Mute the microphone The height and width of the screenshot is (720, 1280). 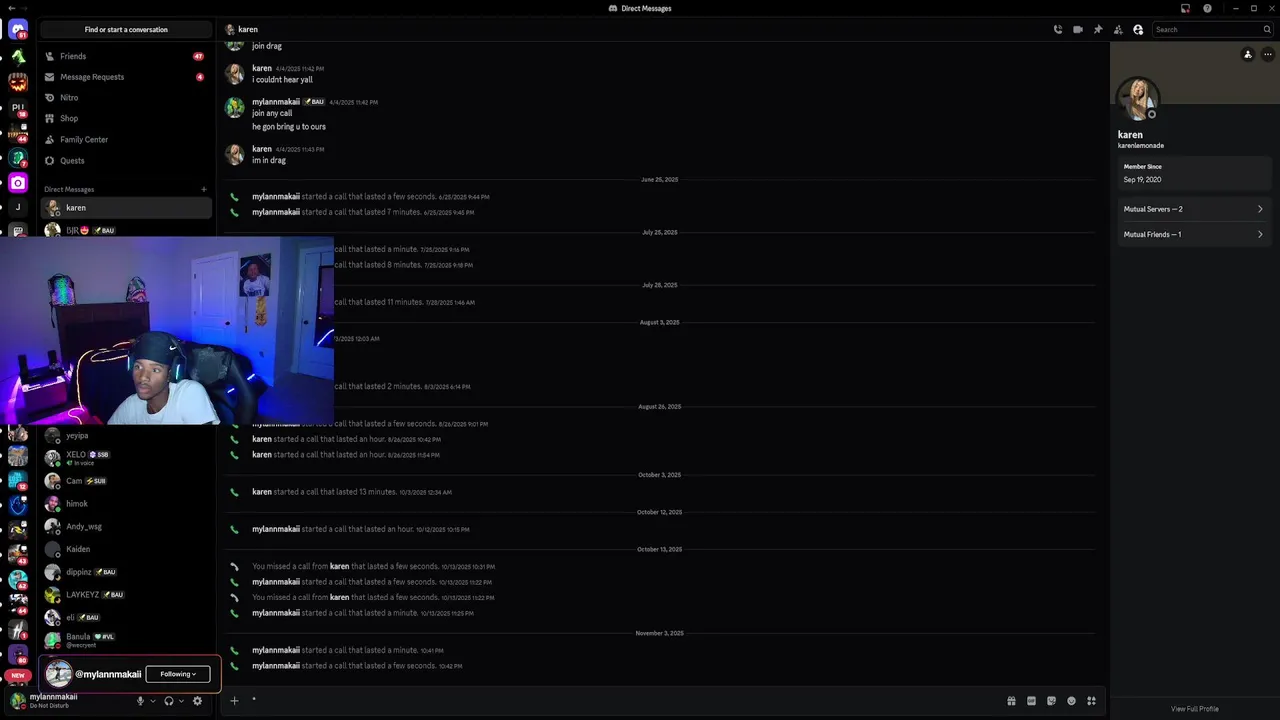(x=141, y=701)
